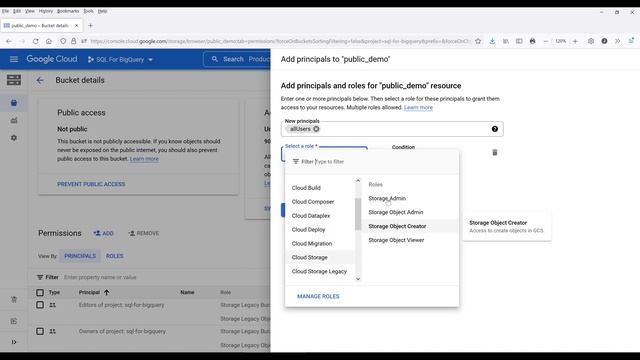Sort by the Principal column arrow
The height and width of the screenshot is (360, 640).
[107, 293]
